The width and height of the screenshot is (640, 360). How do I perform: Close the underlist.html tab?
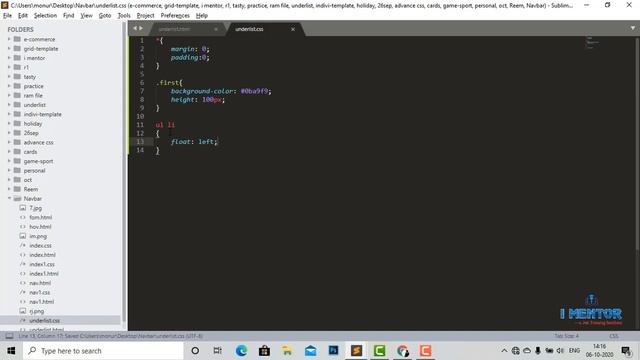click(216, 29)
